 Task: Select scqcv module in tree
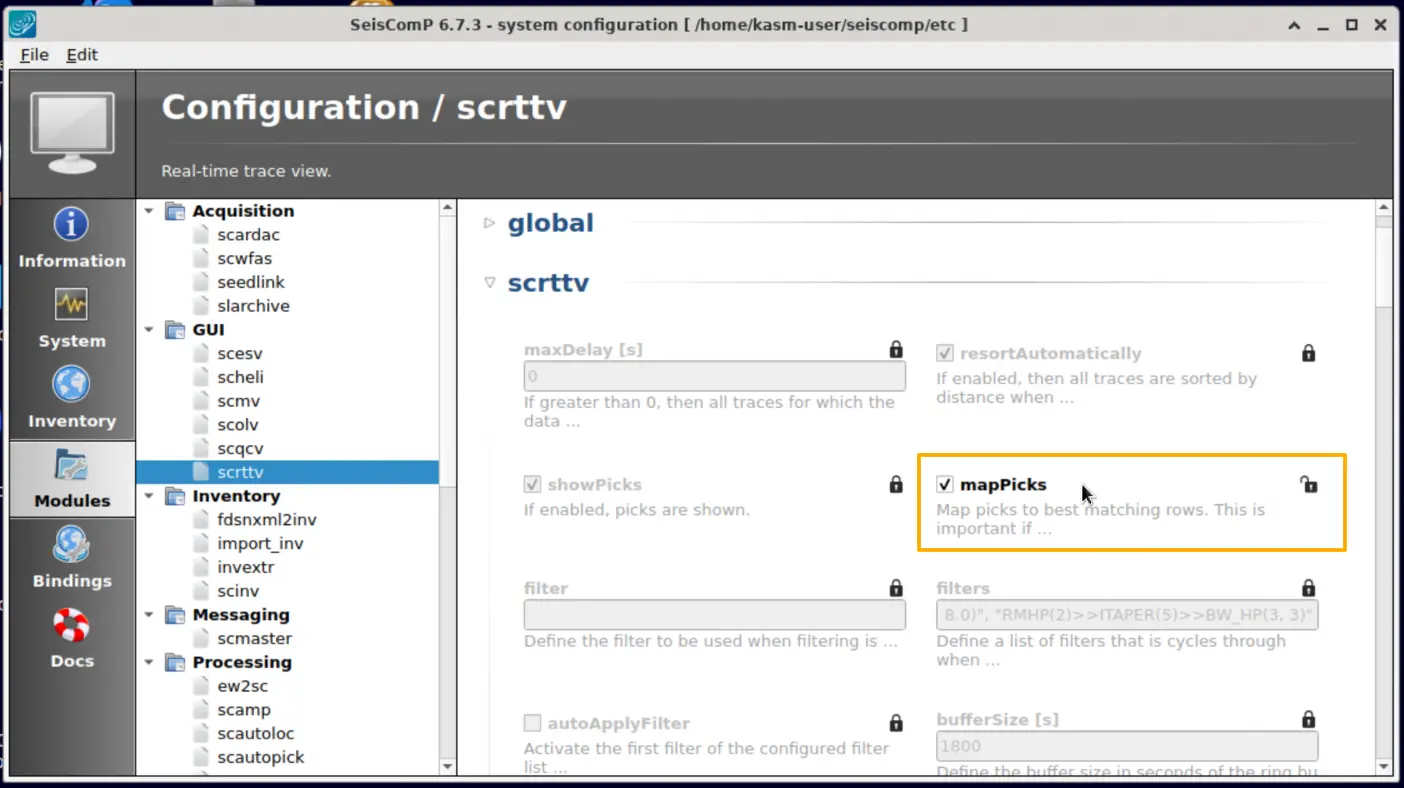(240, 449)
